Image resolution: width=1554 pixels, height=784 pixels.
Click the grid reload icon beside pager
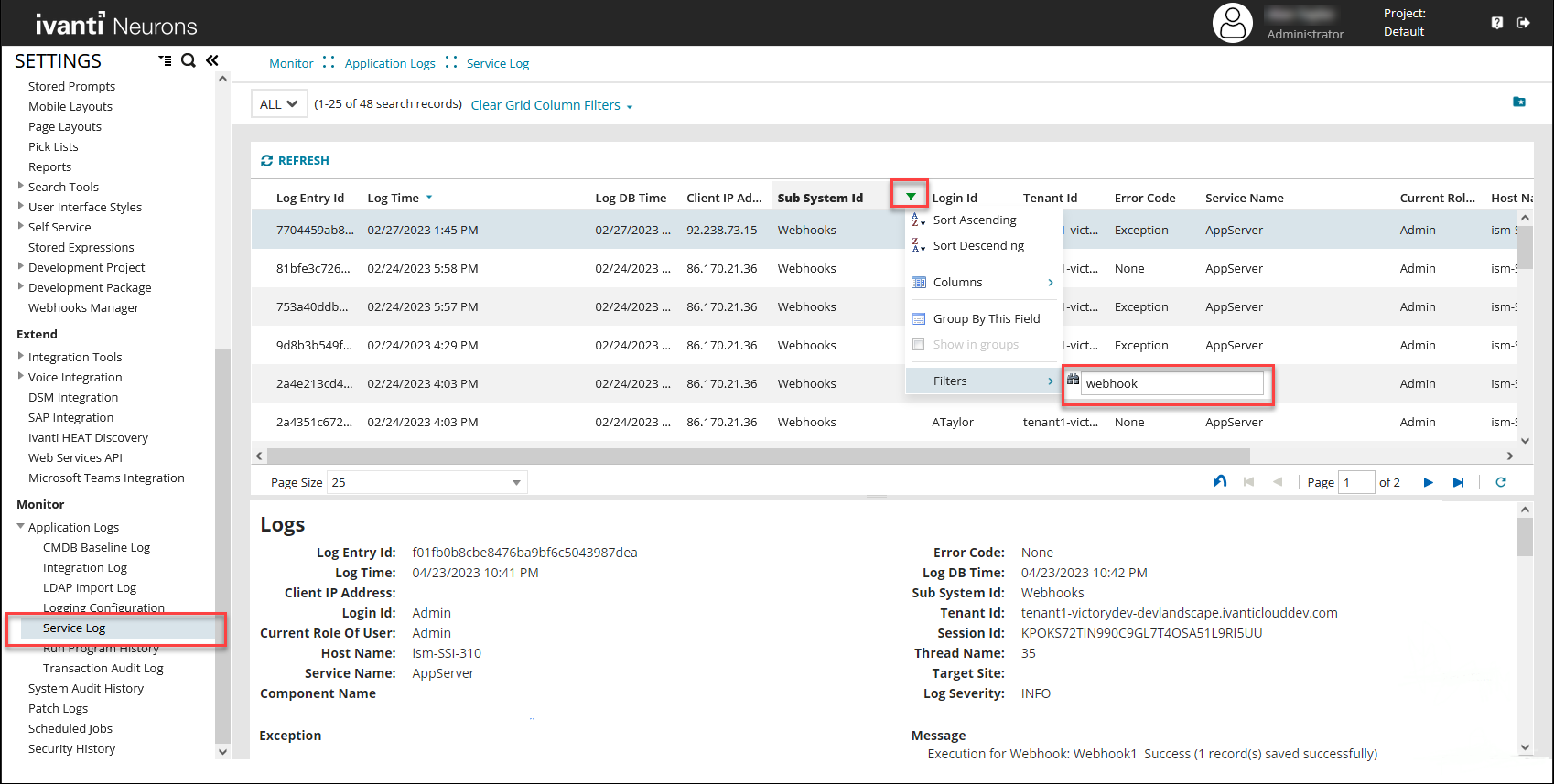(x=1501, y=482)
